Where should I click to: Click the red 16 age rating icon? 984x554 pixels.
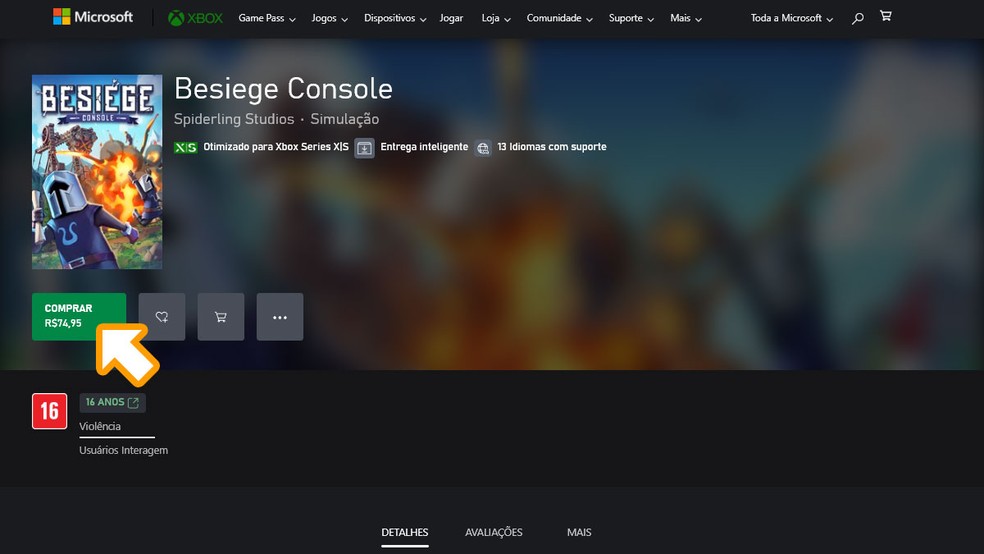pyautogui.click(x=50, y=411)
